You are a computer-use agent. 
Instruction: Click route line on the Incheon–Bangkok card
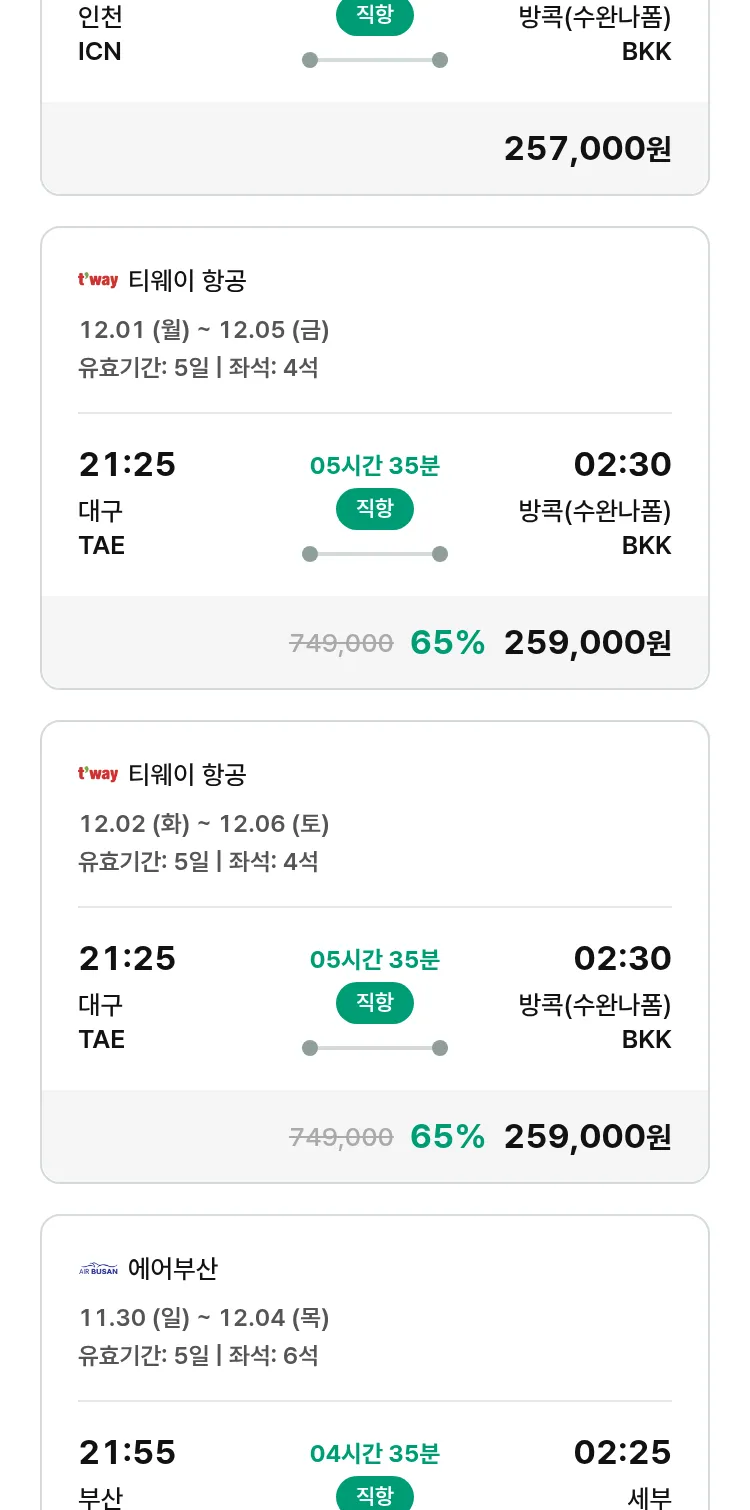[x=374, y=60]
